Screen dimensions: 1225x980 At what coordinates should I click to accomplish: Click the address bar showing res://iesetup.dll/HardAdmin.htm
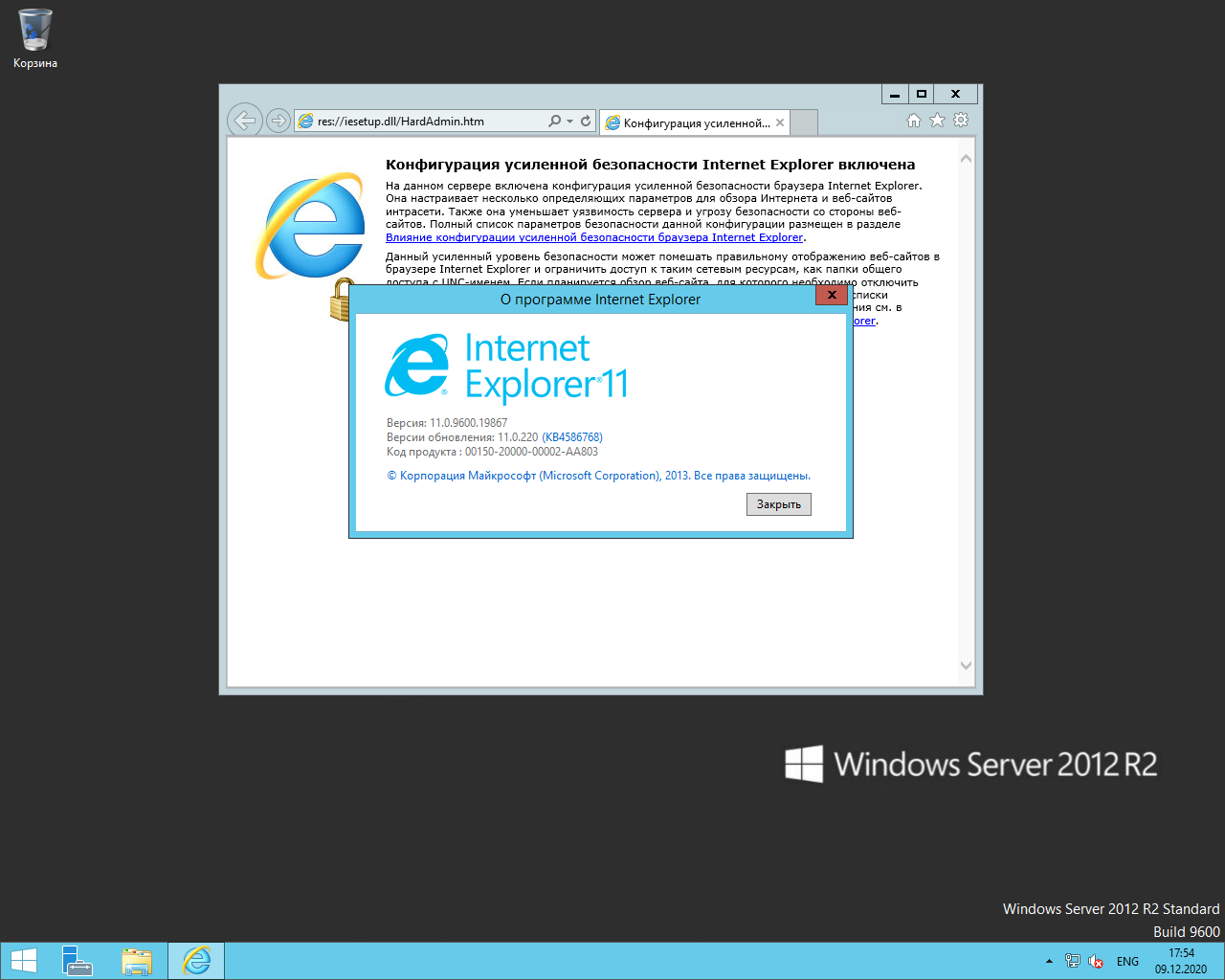(421, 122)
